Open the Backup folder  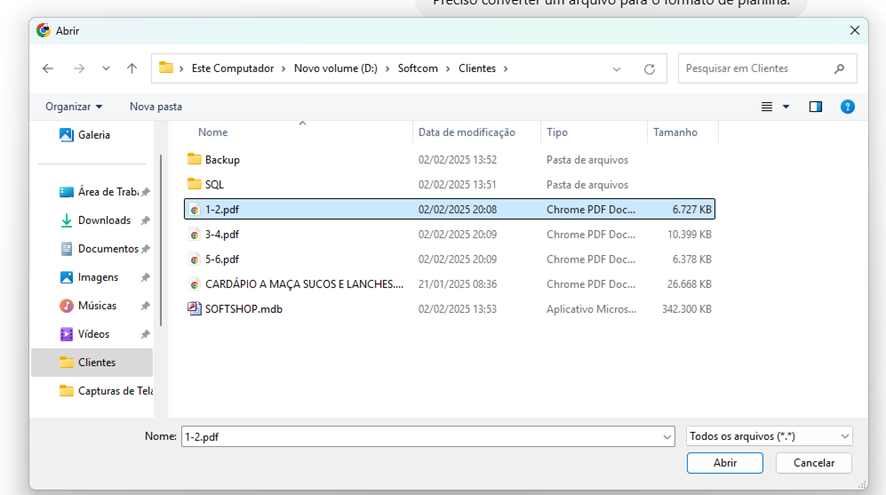(222, 160)
